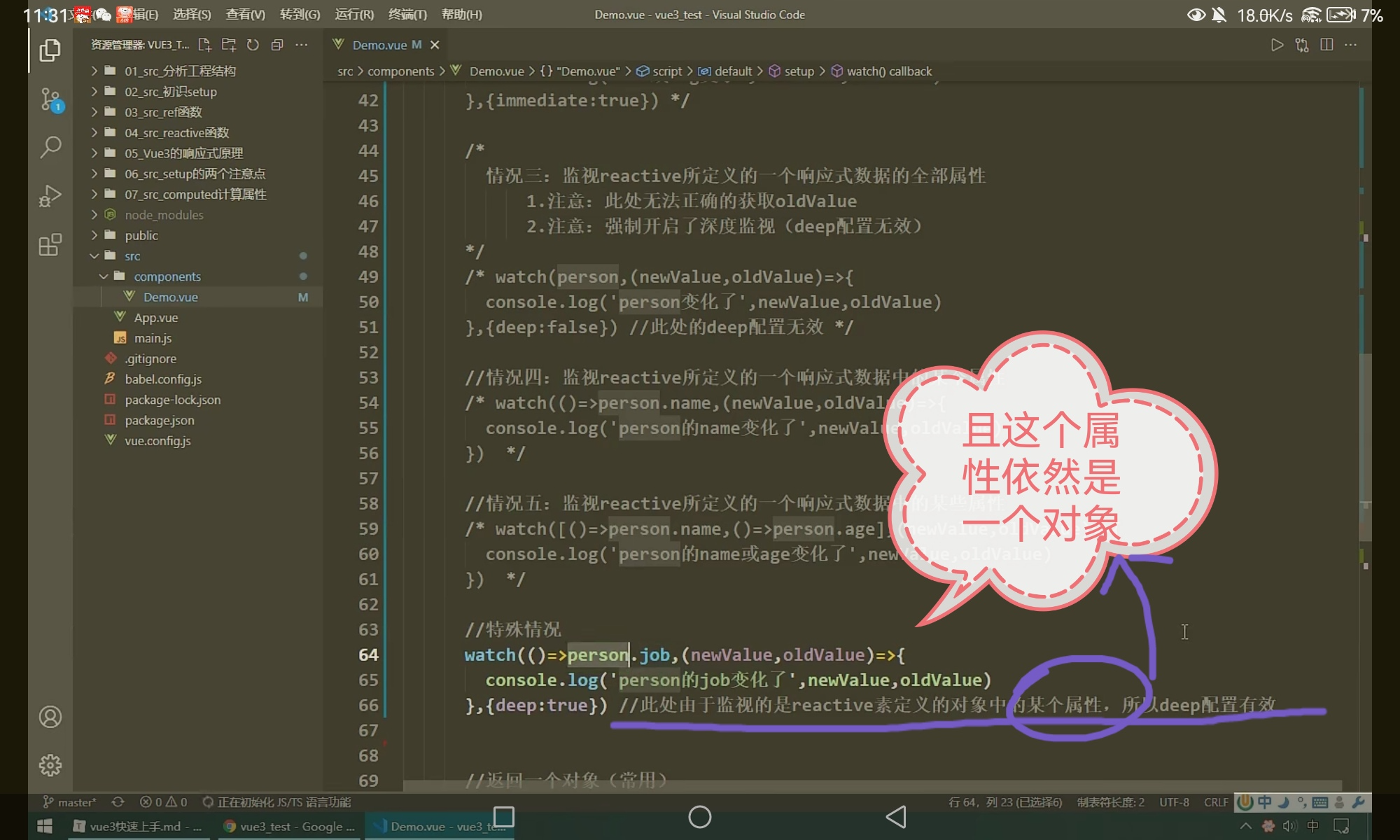Image resolution: width=1400 pixels, height=840 pixels.
Task: Select the Demo.vue editor tab
Action: [379, 45]
